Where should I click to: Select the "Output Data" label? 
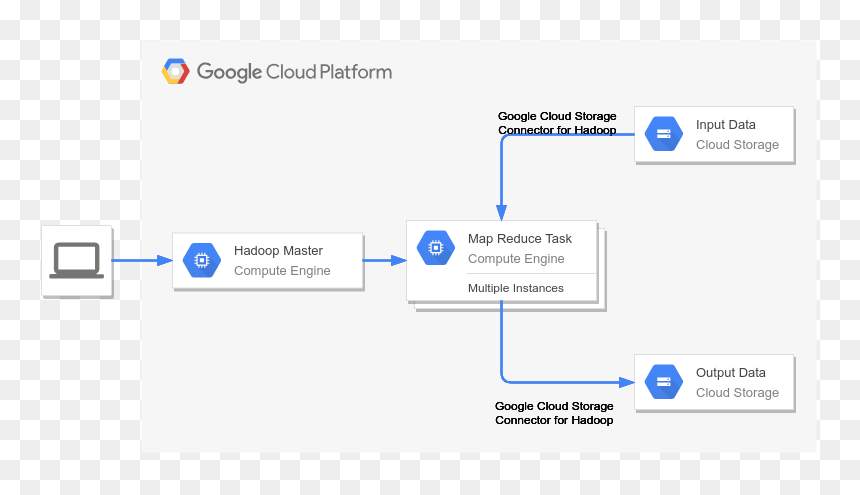731,373
